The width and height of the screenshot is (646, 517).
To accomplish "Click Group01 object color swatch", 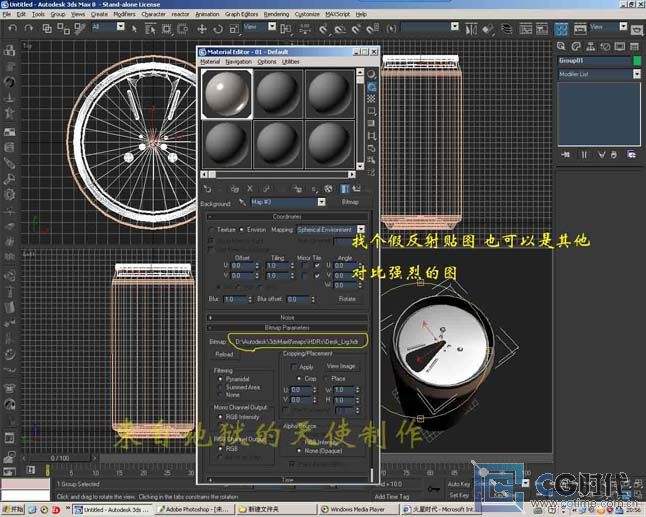I will pos(637,61).
